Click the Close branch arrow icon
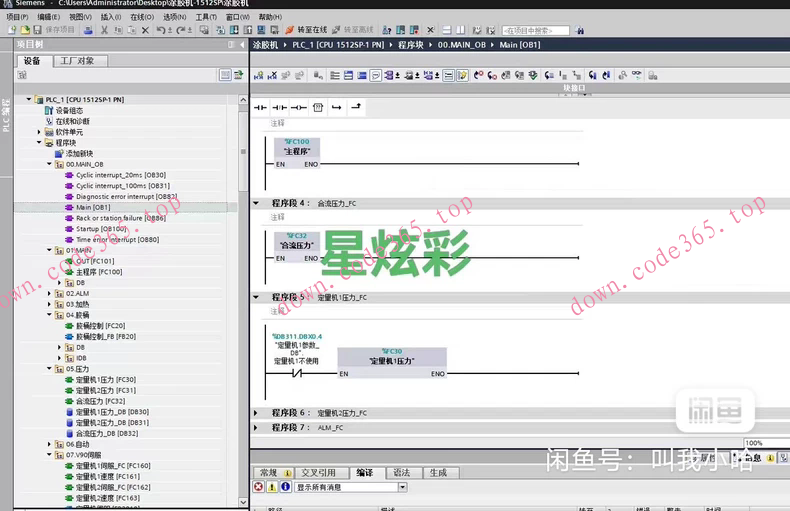The image size is (790, 511). tap(356, 107)
